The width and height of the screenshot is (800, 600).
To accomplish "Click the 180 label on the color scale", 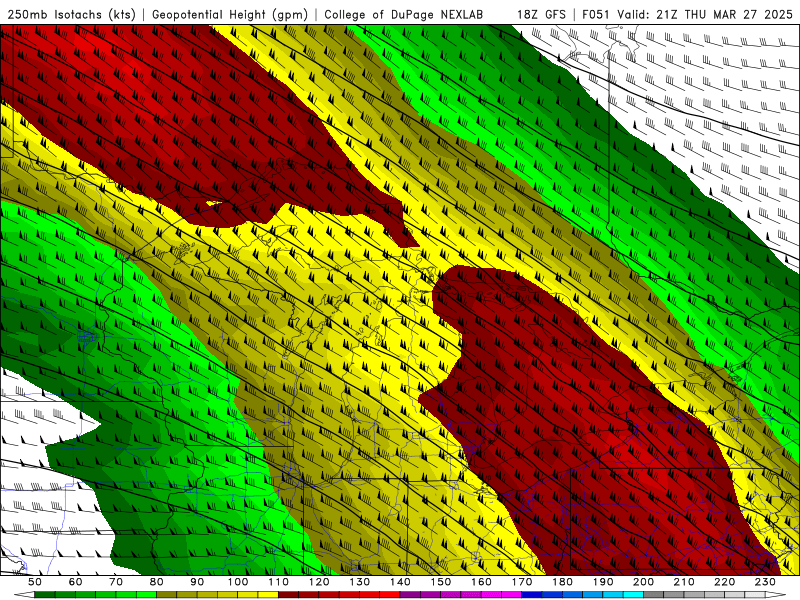I will [x=562, y=582].
